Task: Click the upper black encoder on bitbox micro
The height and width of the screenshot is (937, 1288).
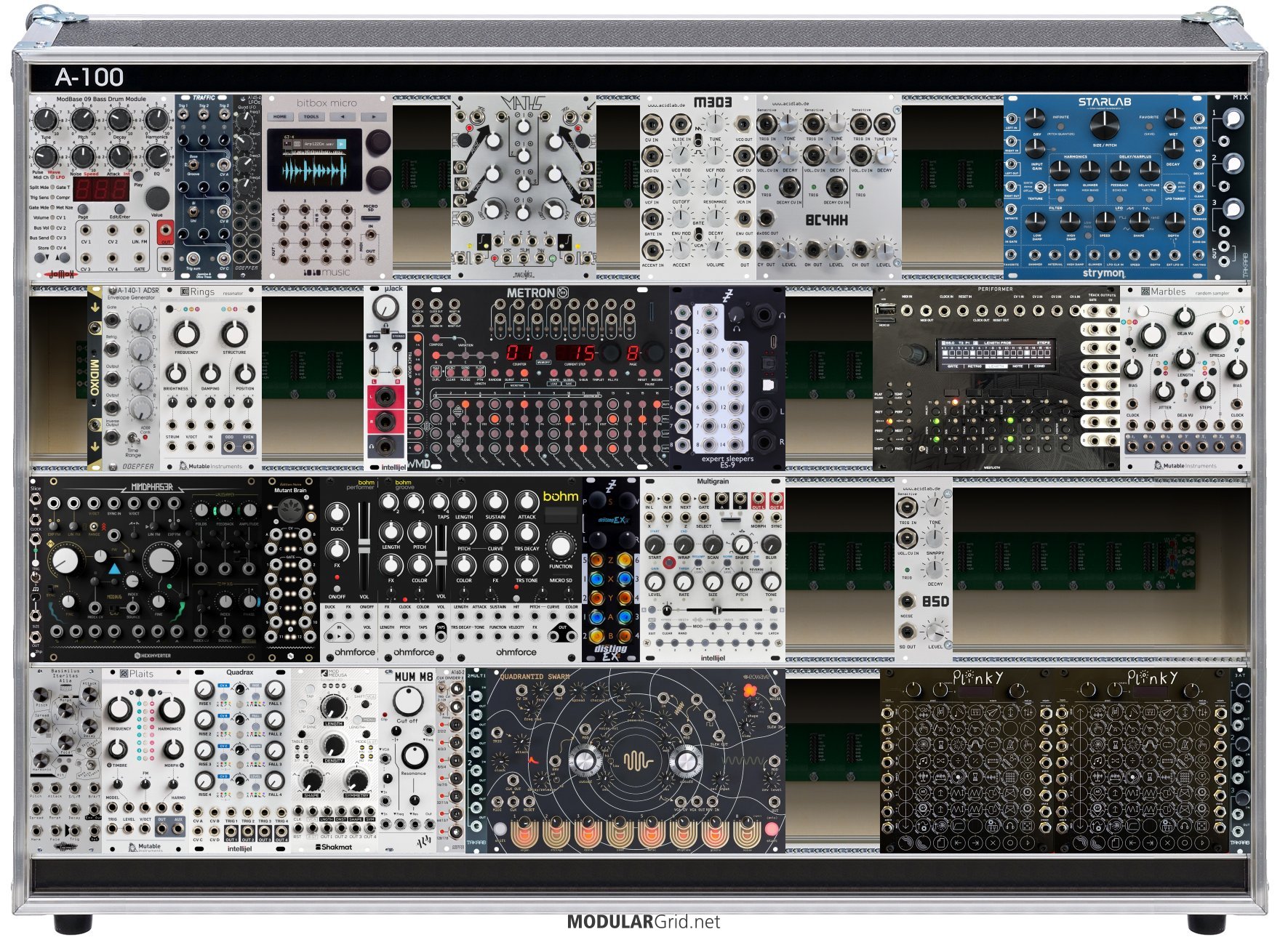Action: pyautogui.click(x=378, y=142)
